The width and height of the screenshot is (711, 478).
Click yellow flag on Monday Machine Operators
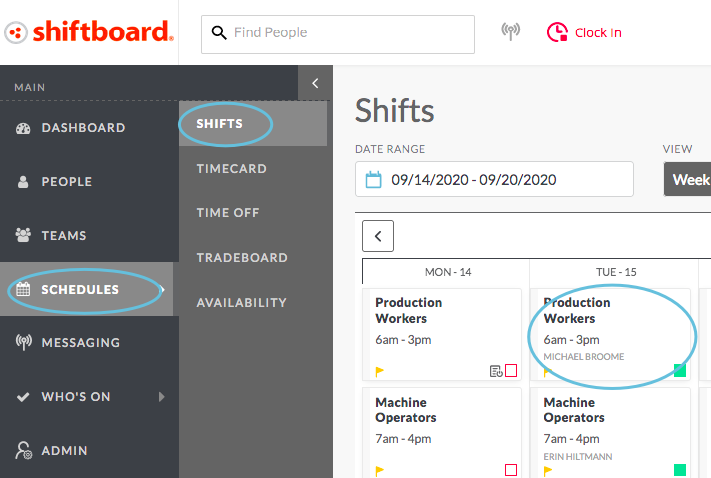[x=380, y=471]
